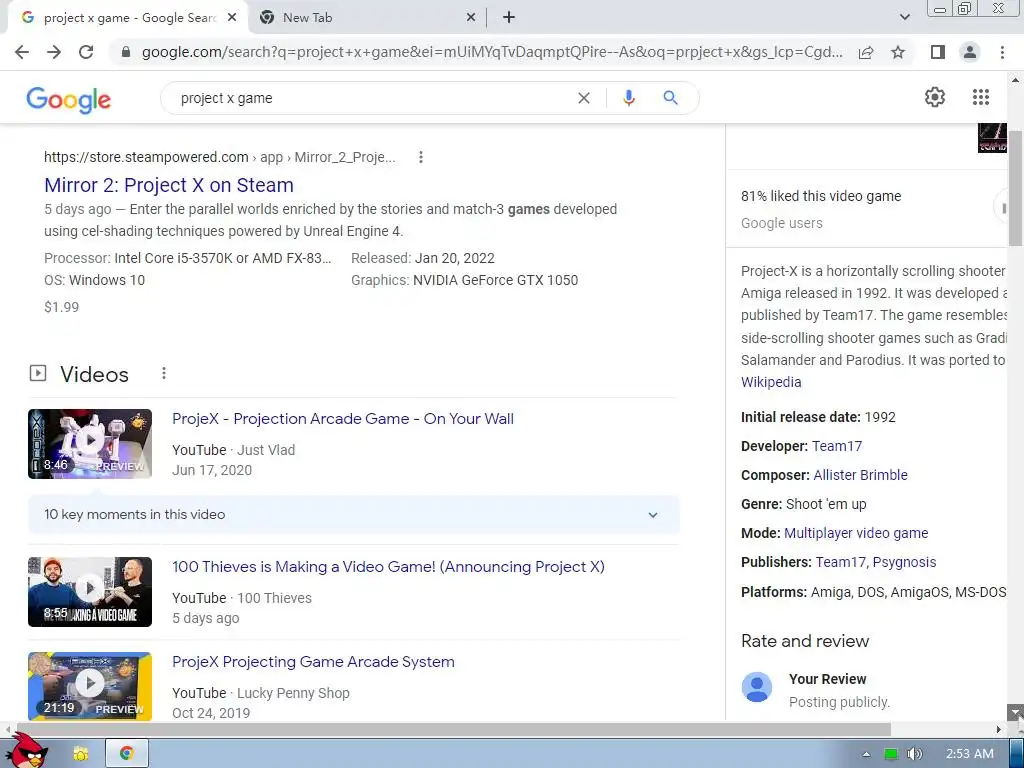Screen dimensions: 1024x768
Task: Click the site lock icon in address bar
Action: click(x=126, y=52)
